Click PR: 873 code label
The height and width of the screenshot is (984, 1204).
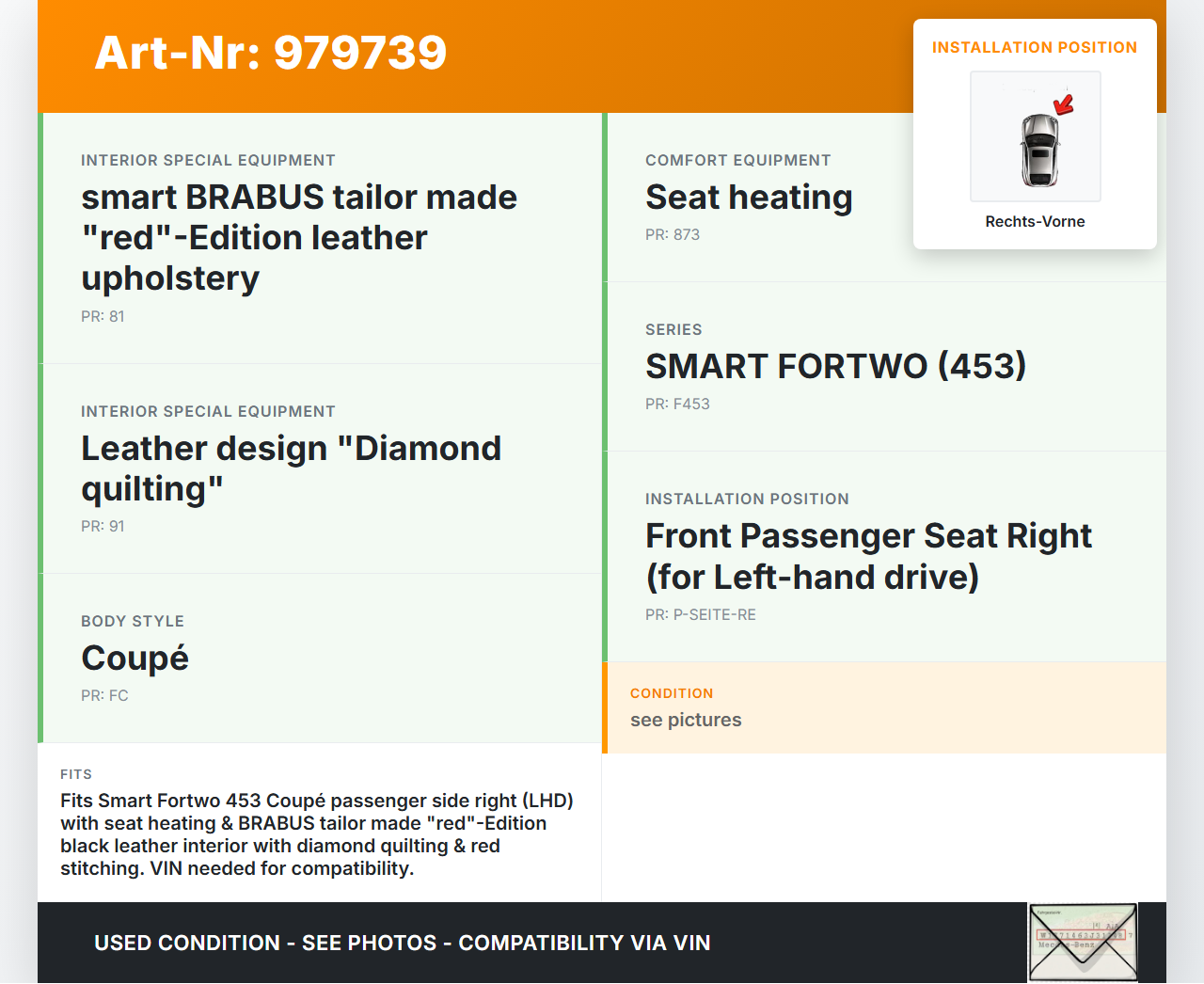click(x=673, y=235)
